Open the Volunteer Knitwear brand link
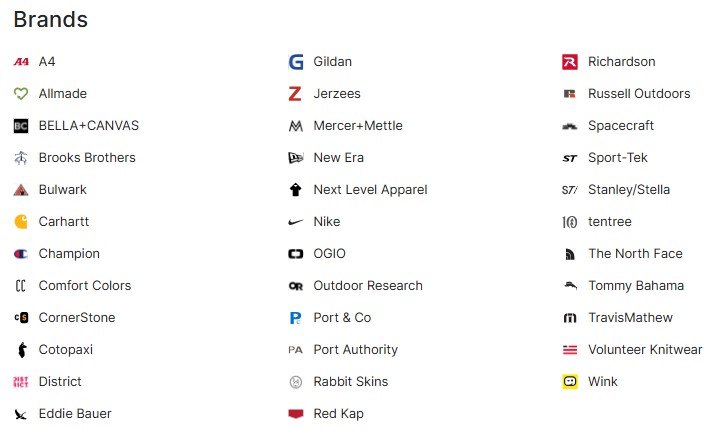This screenshot has width=714, height=437. tap(645, 350)
